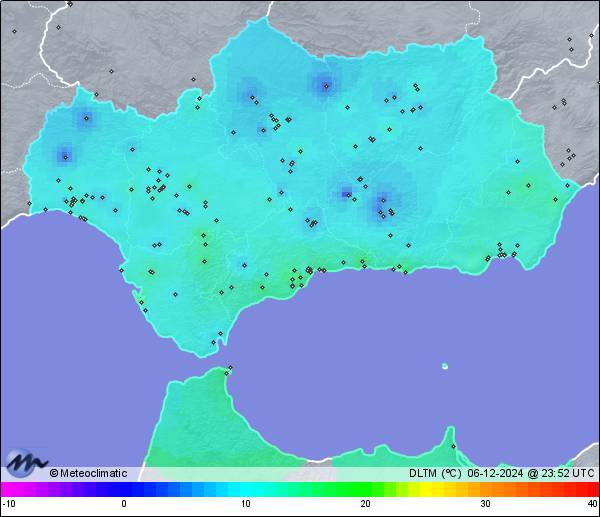600x517 pixels.
Task: Select the 23:52 UTC timestamp
Action: tap(567, 473)
